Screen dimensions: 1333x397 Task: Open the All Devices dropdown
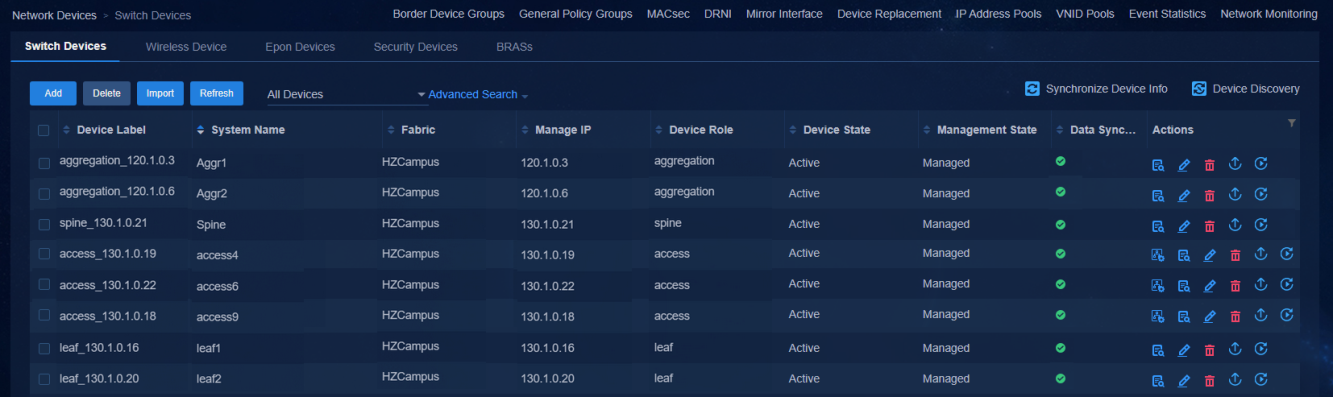tap(346, 95)
